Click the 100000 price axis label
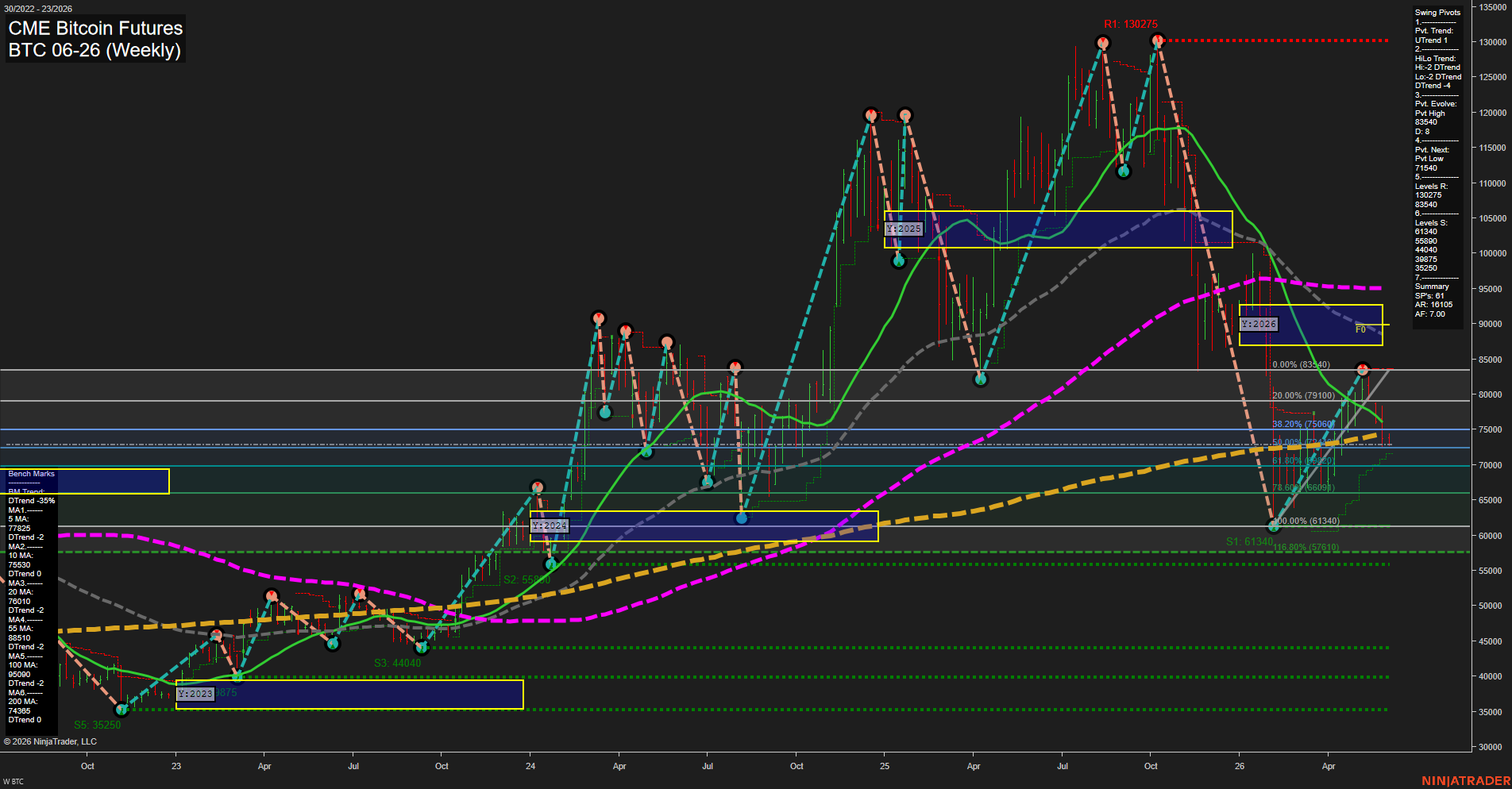Viewport: 1512px width, 789px height. 1491,253
